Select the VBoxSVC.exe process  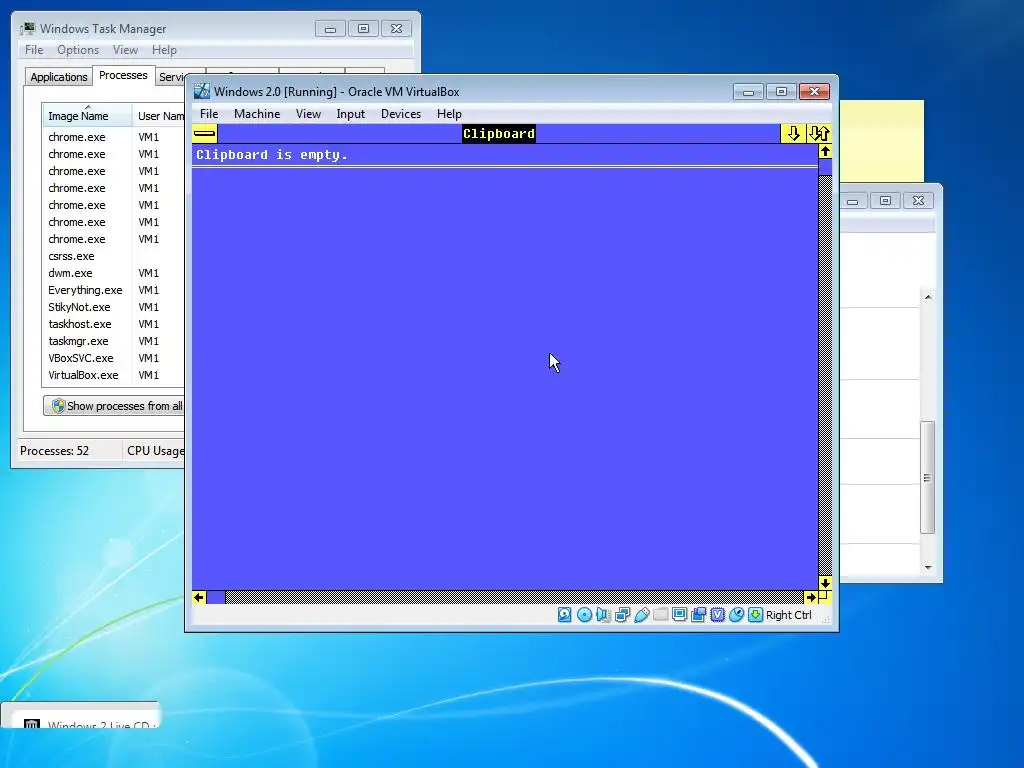[x=114, y=358]
